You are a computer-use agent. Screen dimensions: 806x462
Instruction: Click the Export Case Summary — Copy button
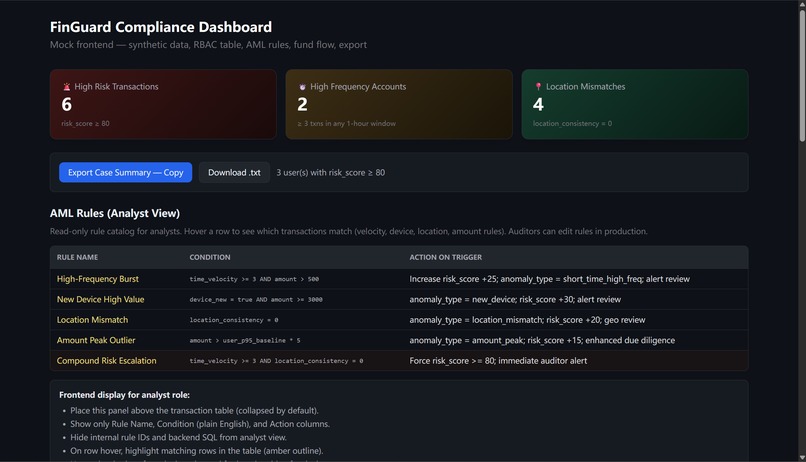[x=125, y=173]
